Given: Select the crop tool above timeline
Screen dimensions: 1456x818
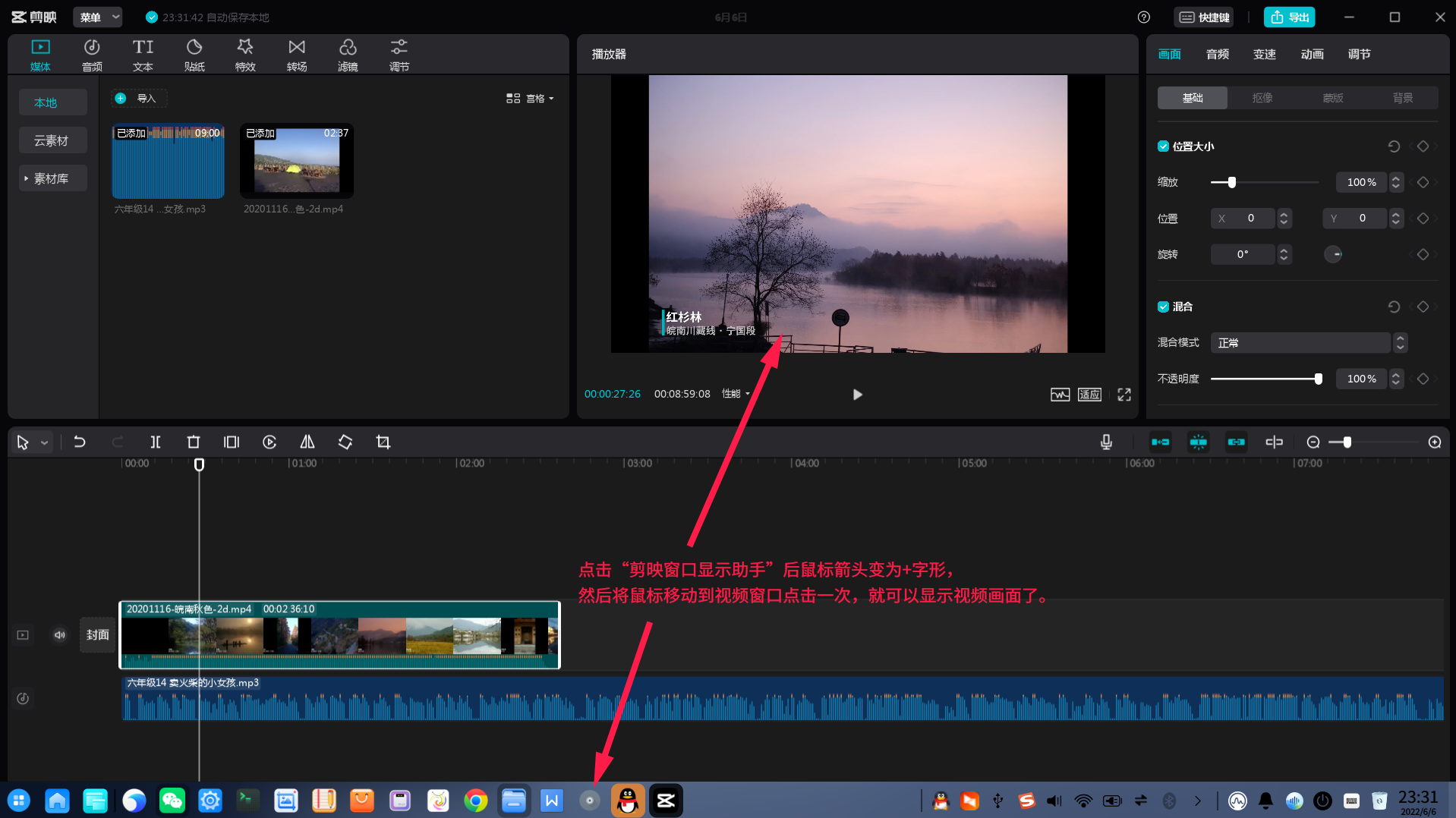Looking at the screenshot, I should pyautogui.click(x=383, y=442).
